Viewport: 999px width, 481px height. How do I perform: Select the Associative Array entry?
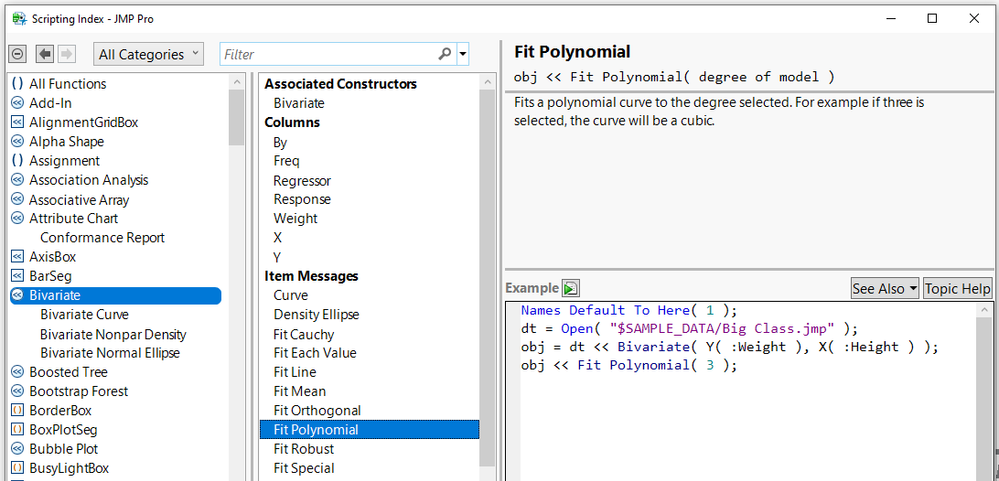(x=79, y=200)
